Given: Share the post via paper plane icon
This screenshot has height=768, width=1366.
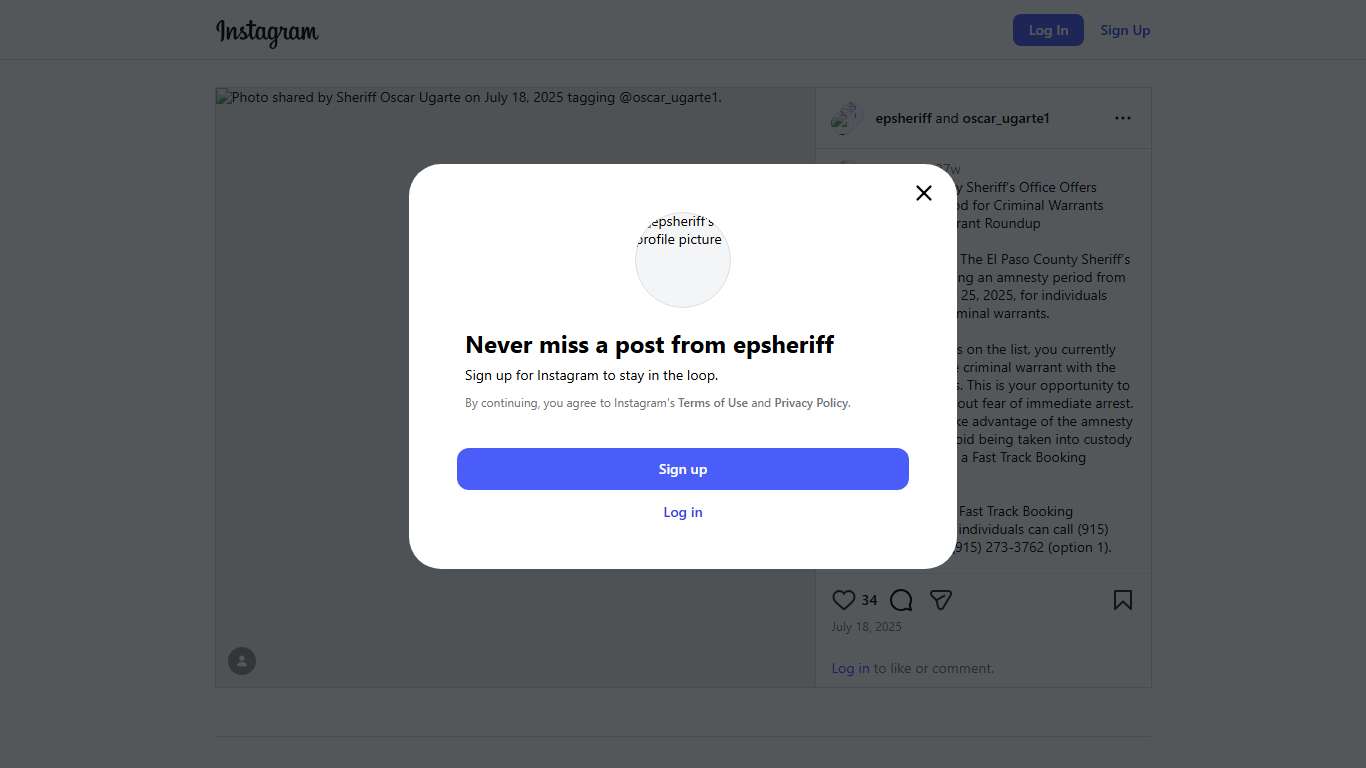Looking at the screenshot, I should click(941, 600).
